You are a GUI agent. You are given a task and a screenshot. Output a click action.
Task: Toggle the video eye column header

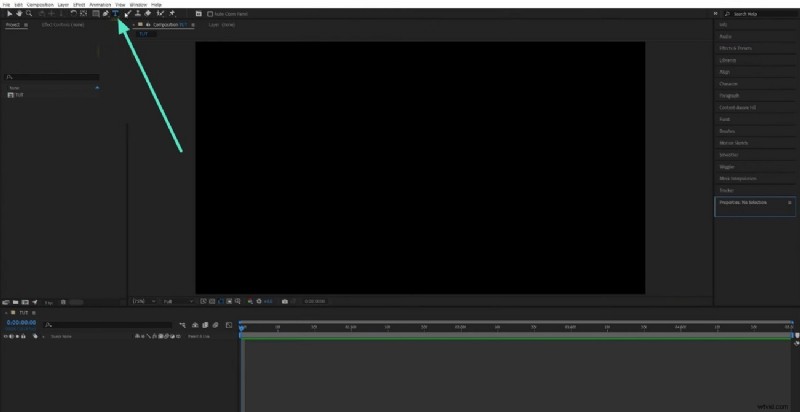pos(6,337)
